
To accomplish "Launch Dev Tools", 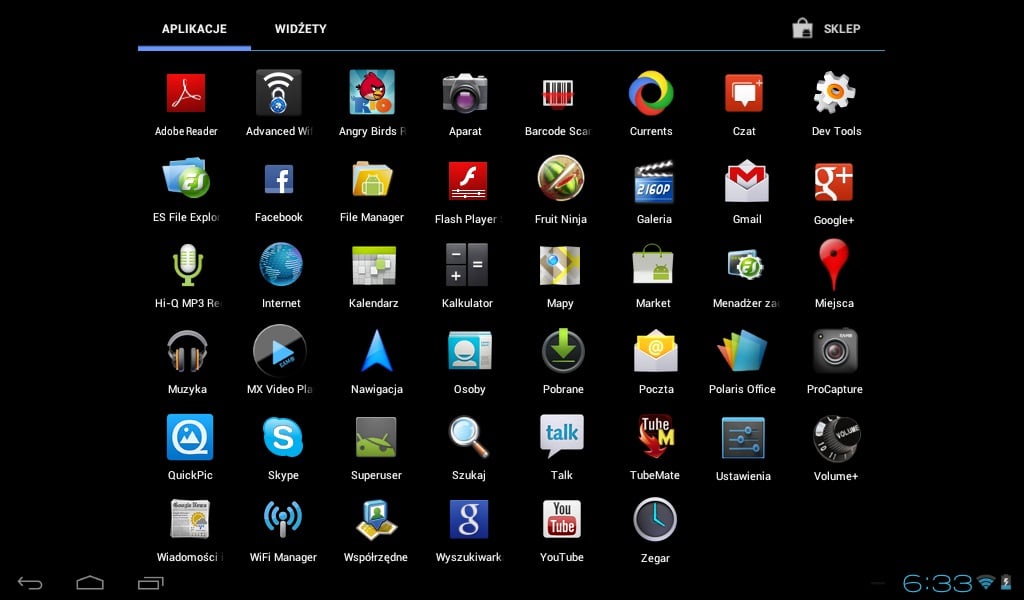I will click(835, 93).
